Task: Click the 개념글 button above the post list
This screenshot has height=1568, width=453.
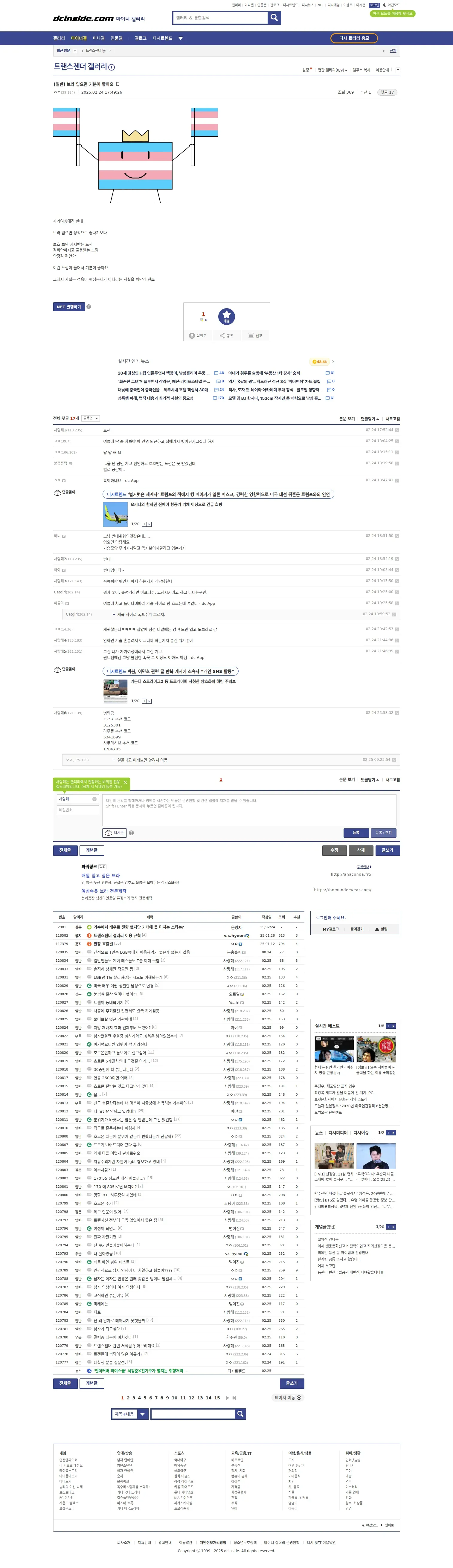Action: point(91,850)
